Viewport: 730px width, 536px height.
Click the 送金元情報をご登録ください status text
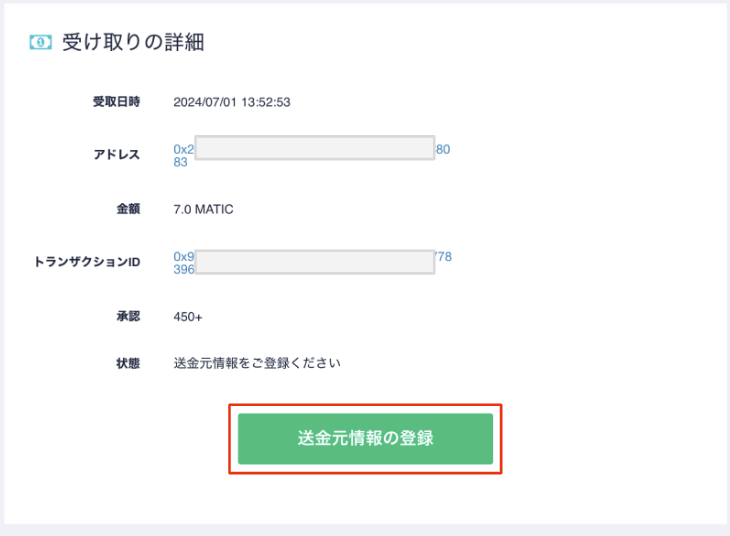pyautogui.click(x=257, y=362)
